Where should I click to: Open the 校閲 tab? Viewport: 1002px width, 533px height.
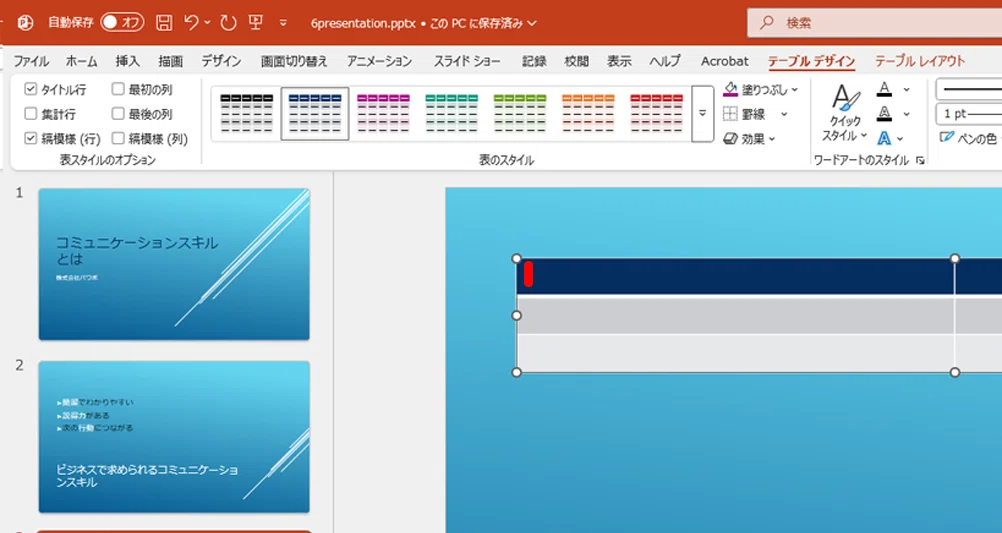point(576,61)
